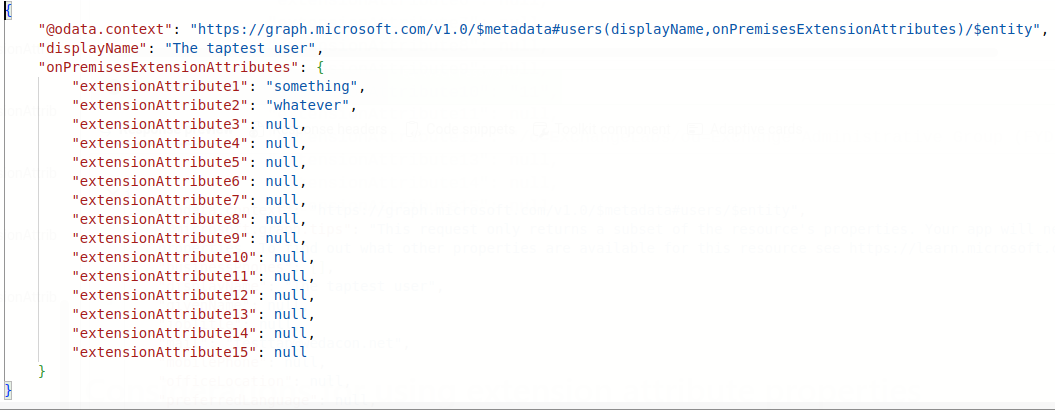Select the extensionAttribute15 key
Image resolution: width=1055 pixels, height=410 pixels.
coord(165,351)
